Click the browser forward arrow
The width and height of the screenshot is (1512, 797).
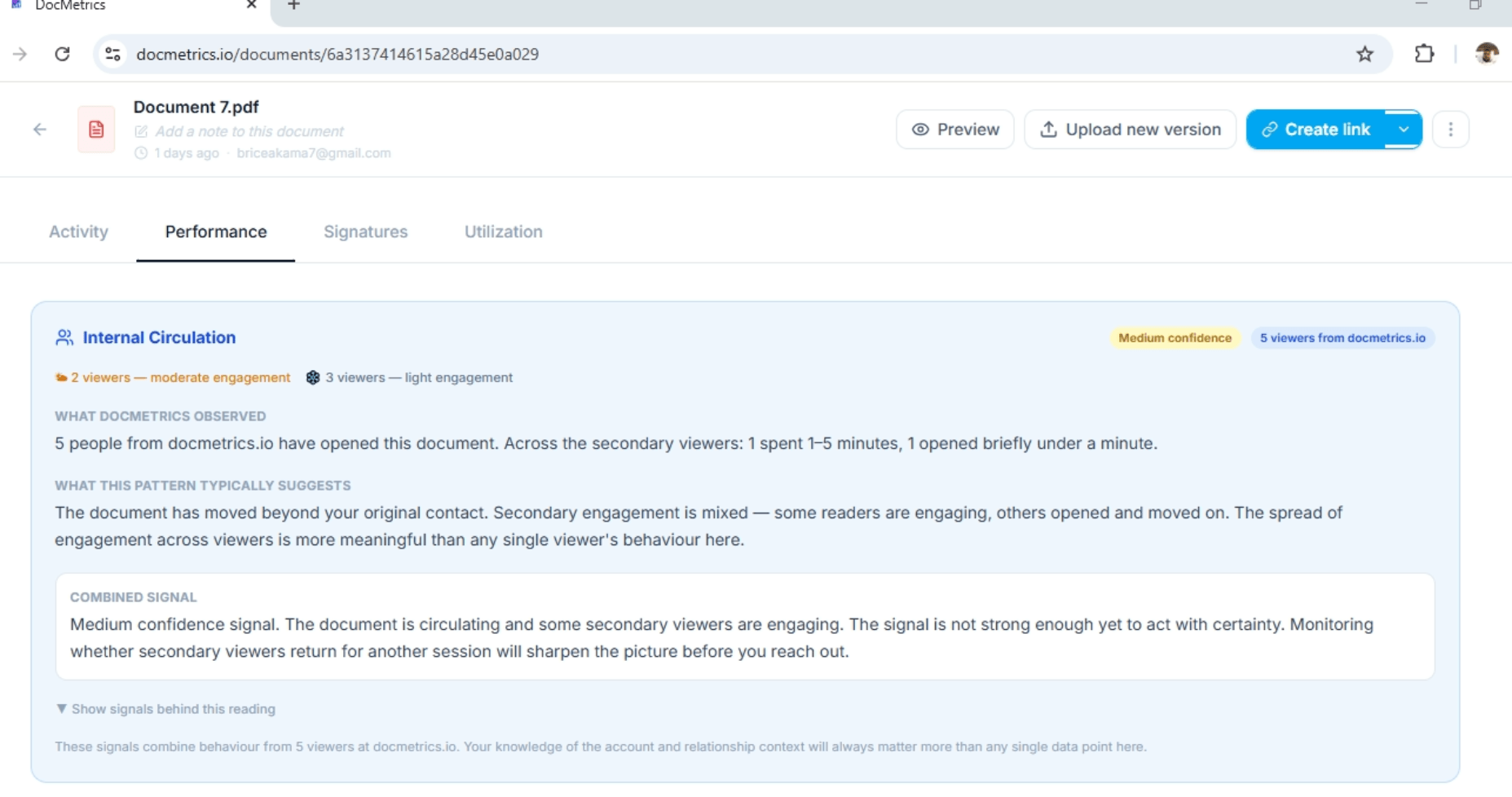pos(20,54)
